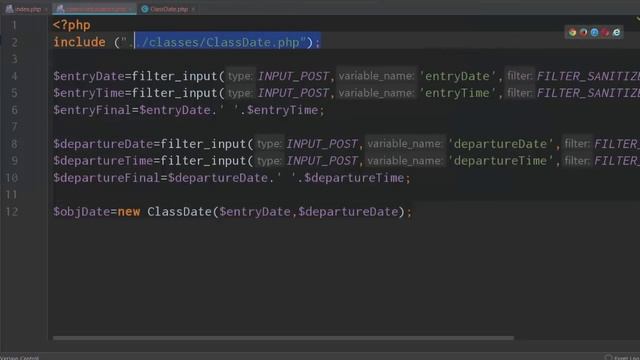640x360 pixels.
Task: Click the '$entryTime' variable on line 5
Action: (x=89, y=93)
